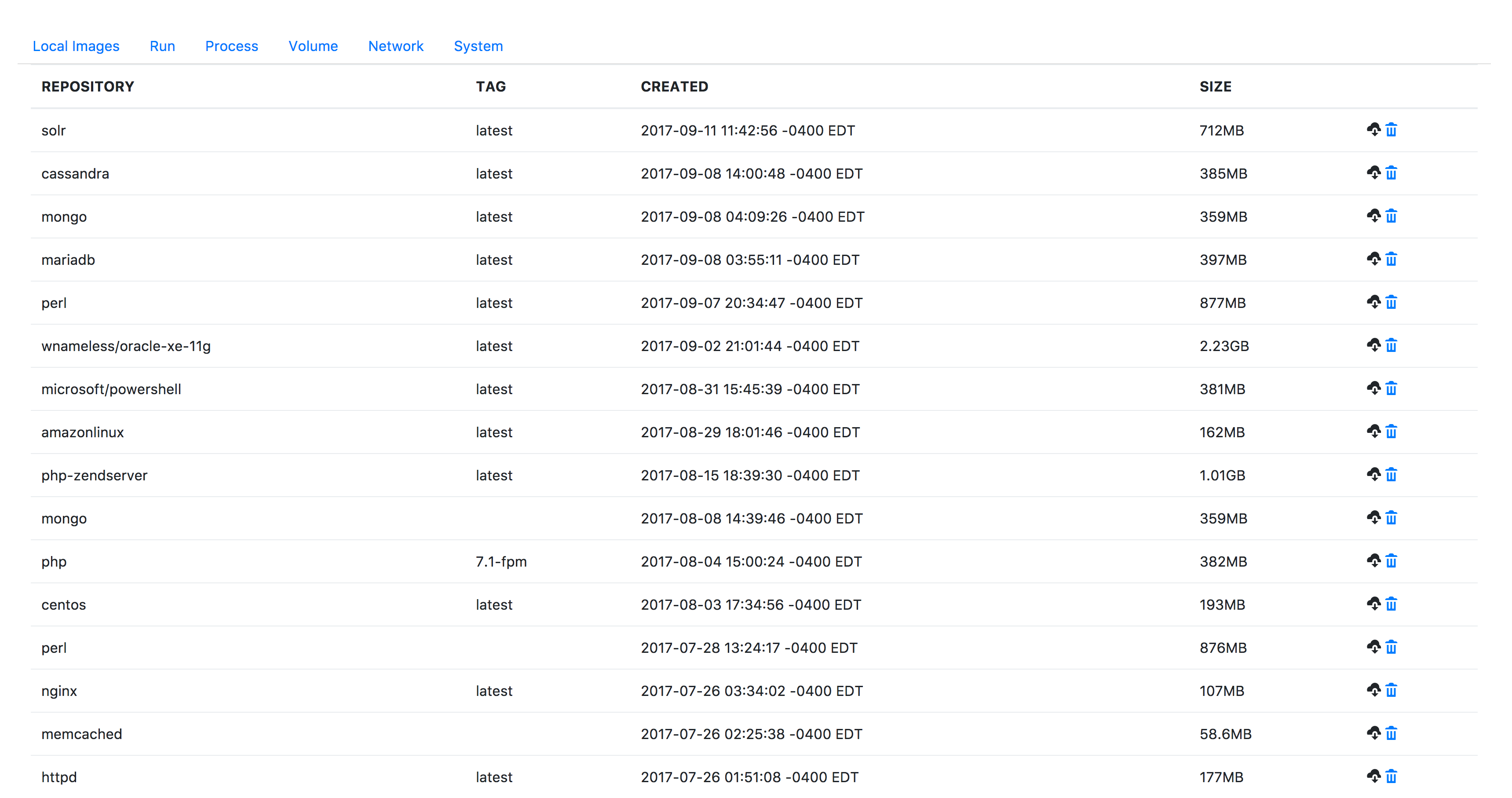Open the Local Images tab
The height and width of the screenshot is (798, 1512).
pyautogui.click(x=76, y=46)
